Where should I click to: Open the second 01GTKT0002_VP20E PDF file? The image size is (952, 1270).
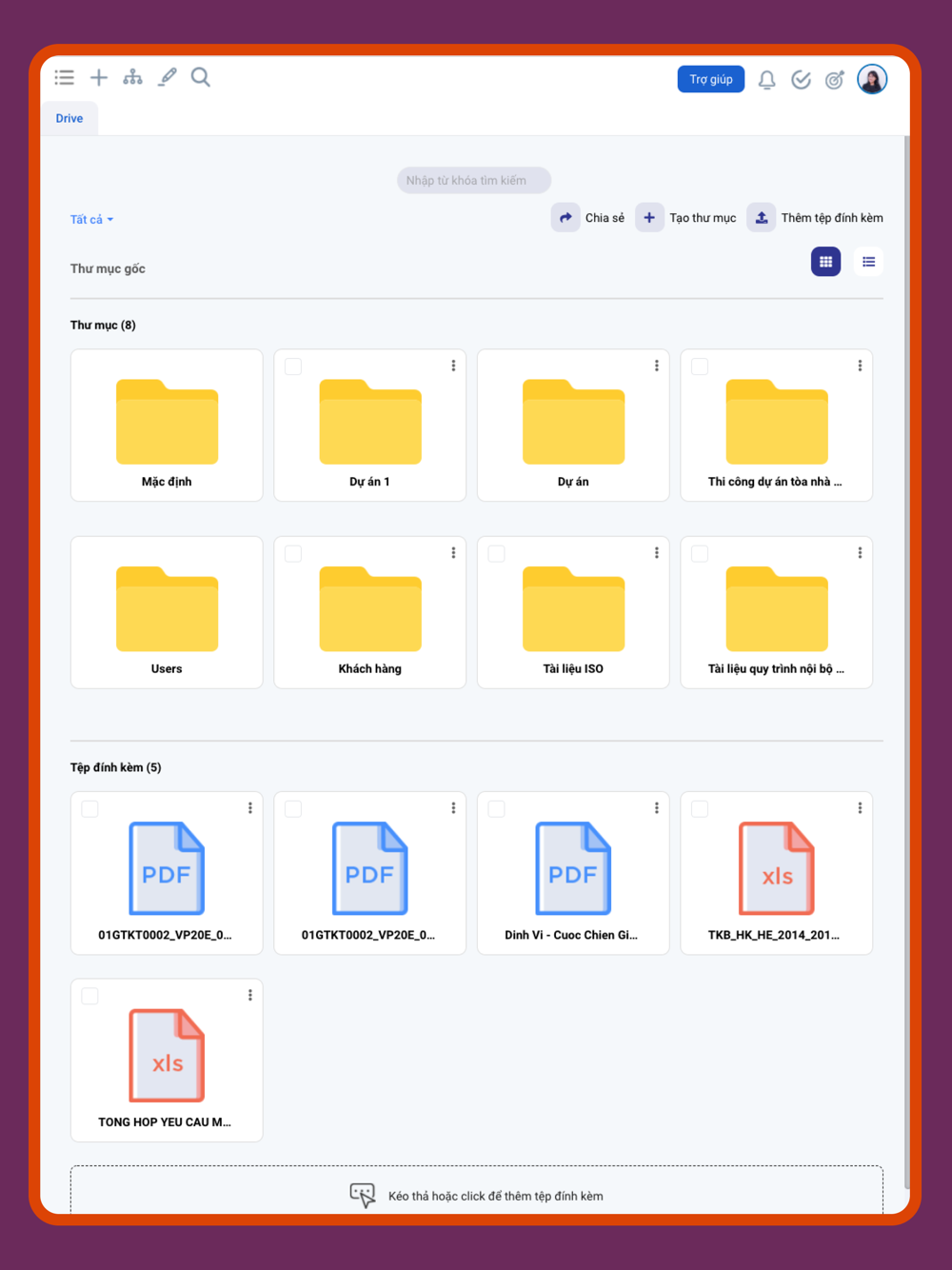click(x=370, y=873)
